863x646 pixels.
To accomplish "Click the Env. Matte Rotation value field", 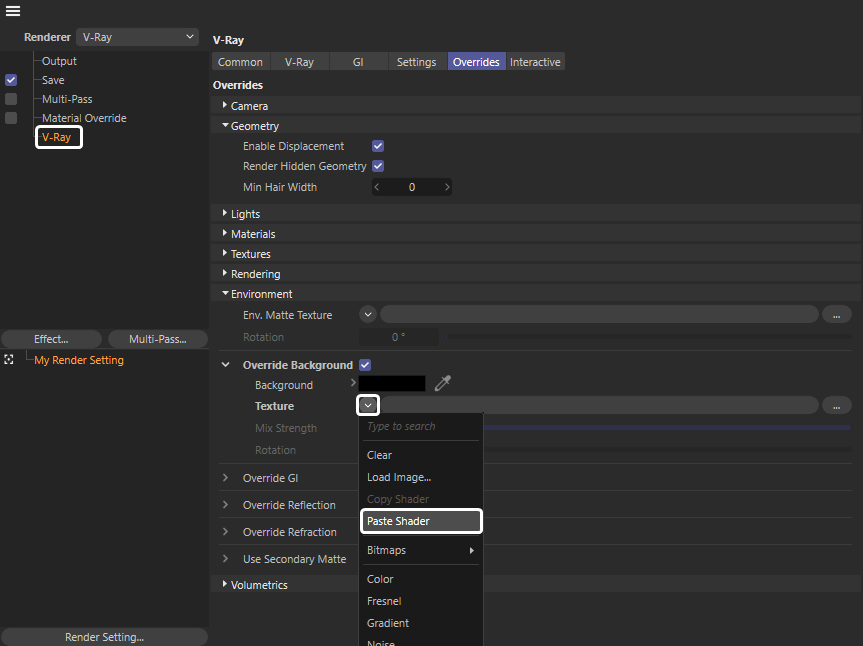I will pos(399,337).
